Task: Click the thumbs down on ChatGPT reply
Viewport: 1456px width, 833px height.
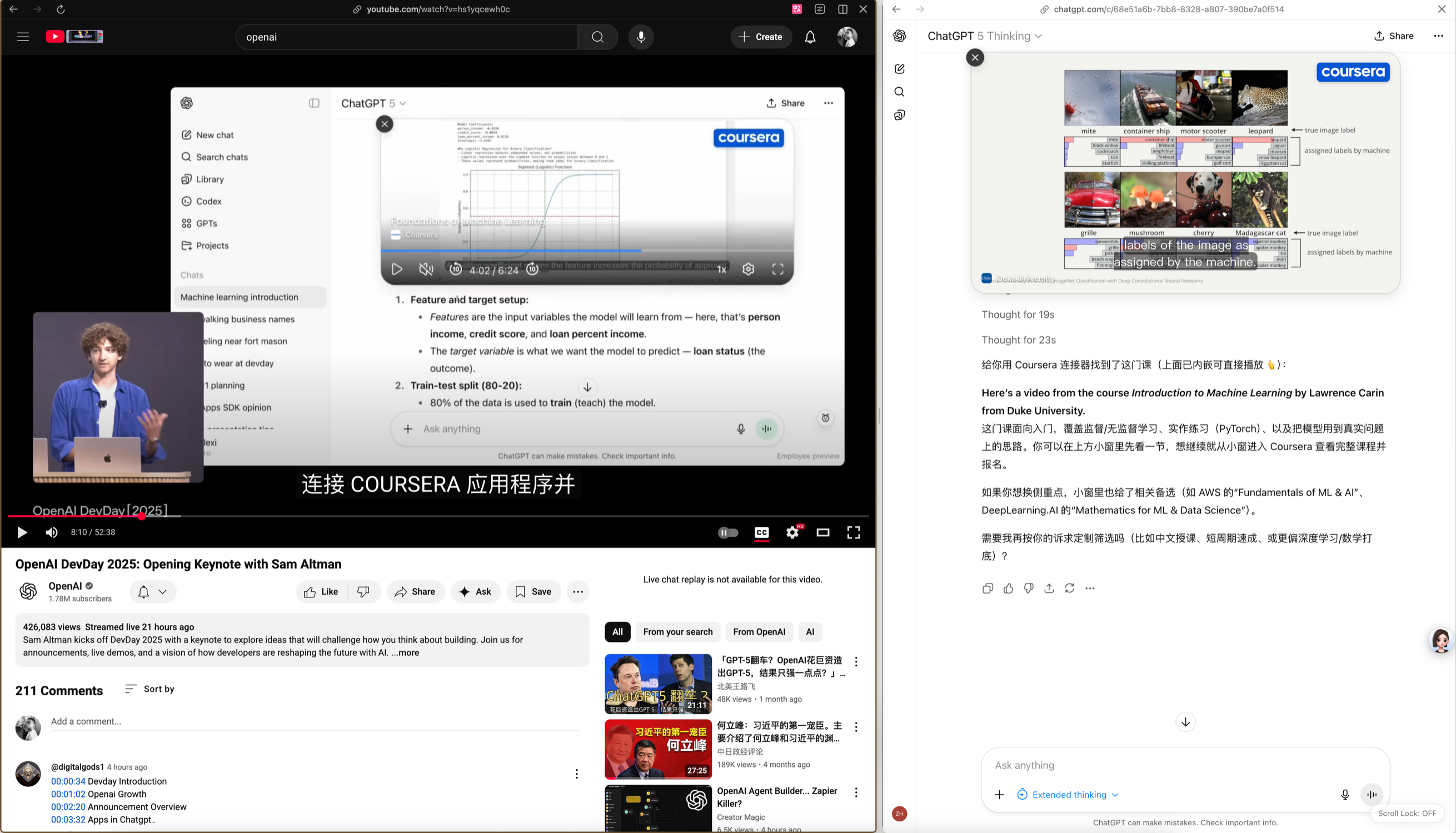Action: point(1029,588)
